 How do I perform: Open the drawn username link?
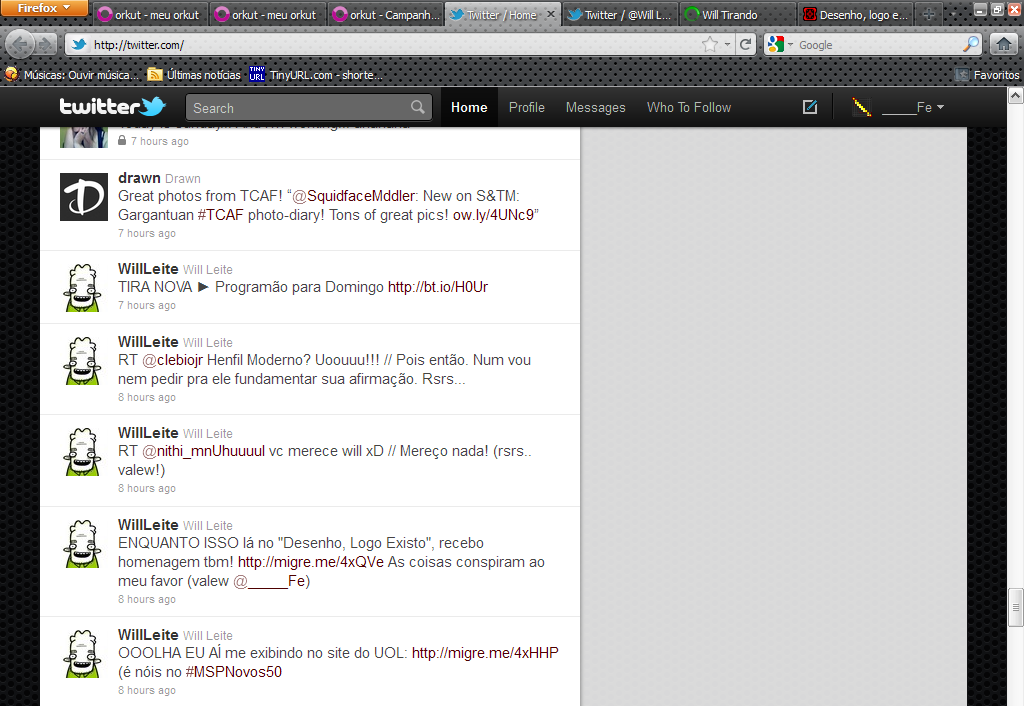pyautogui.click(x=139, y=178)
